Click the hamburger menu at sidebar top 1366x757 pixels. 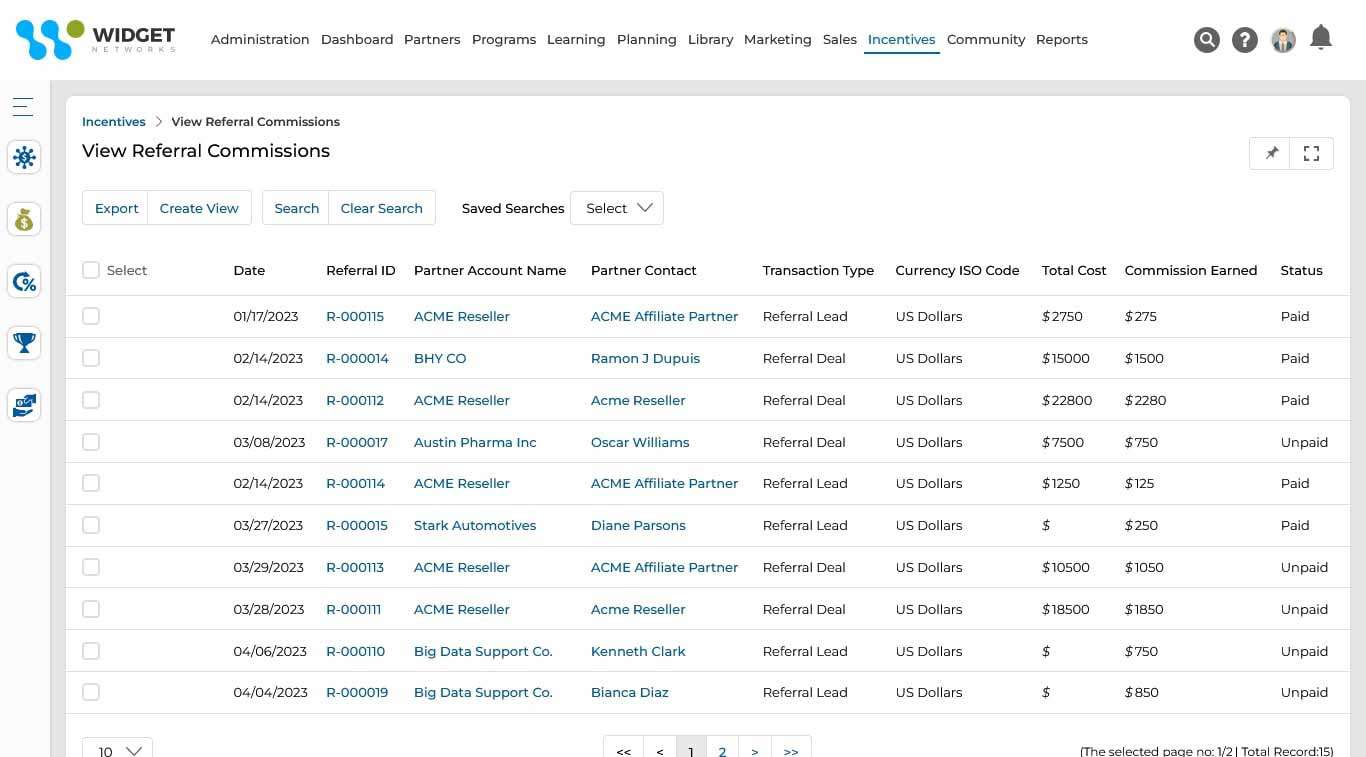pyautogui.click(x=22, y=106)
